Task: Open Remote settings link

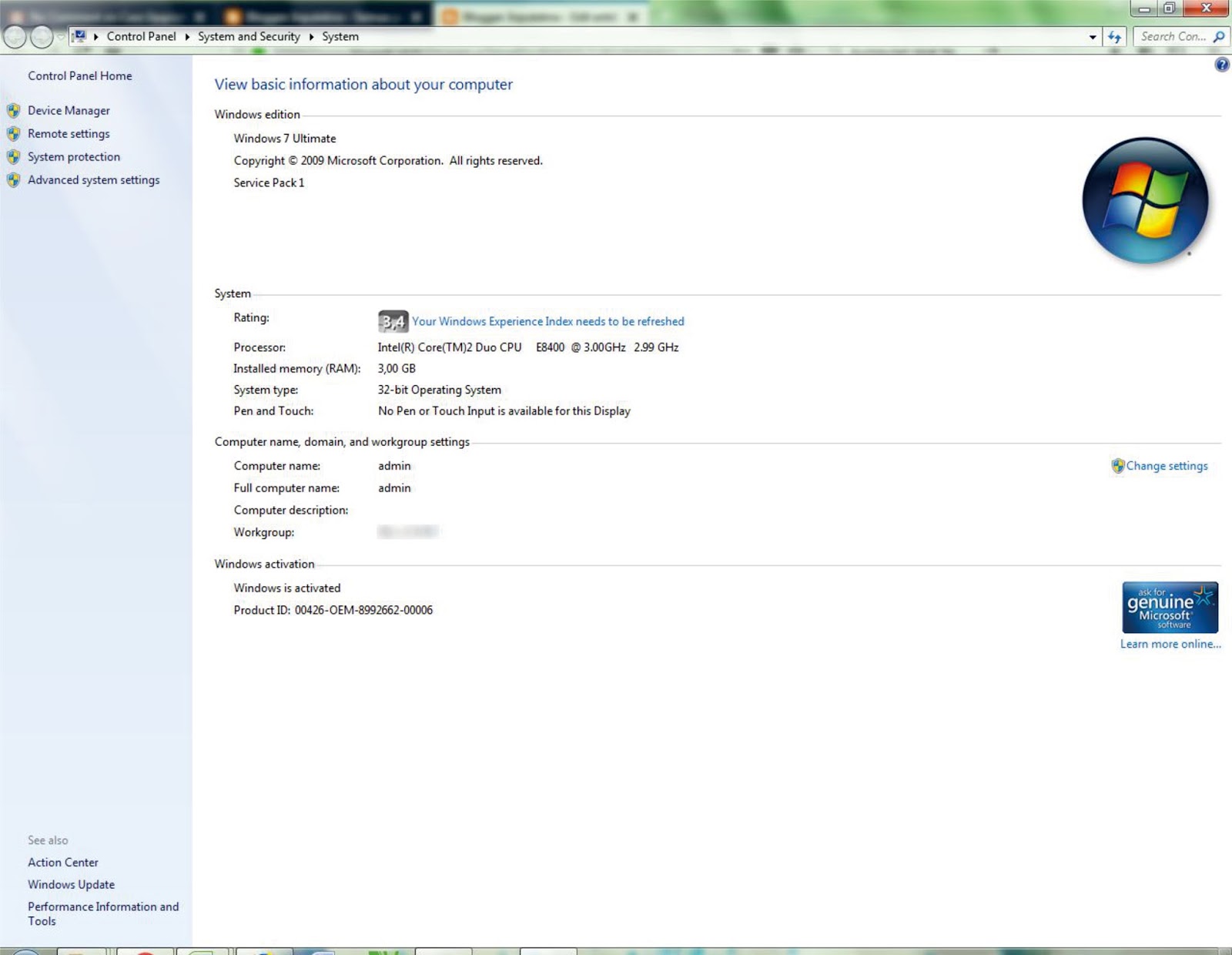Action: point(69,134)
